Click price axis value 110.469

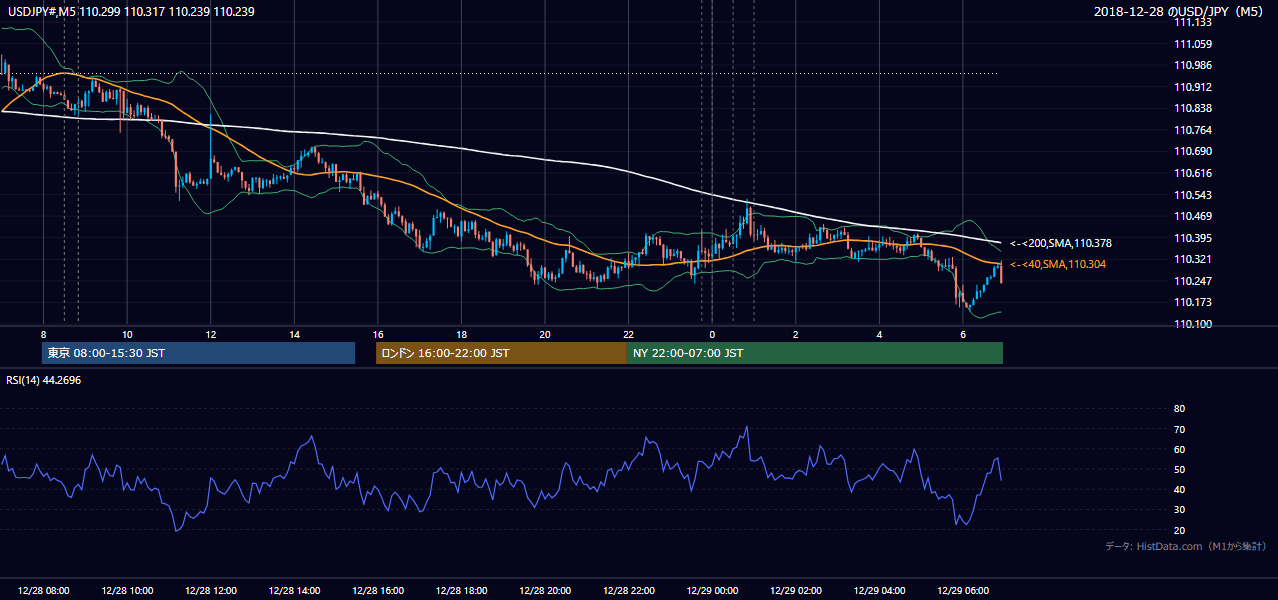pyautogui.click(x=1192, y=216)
